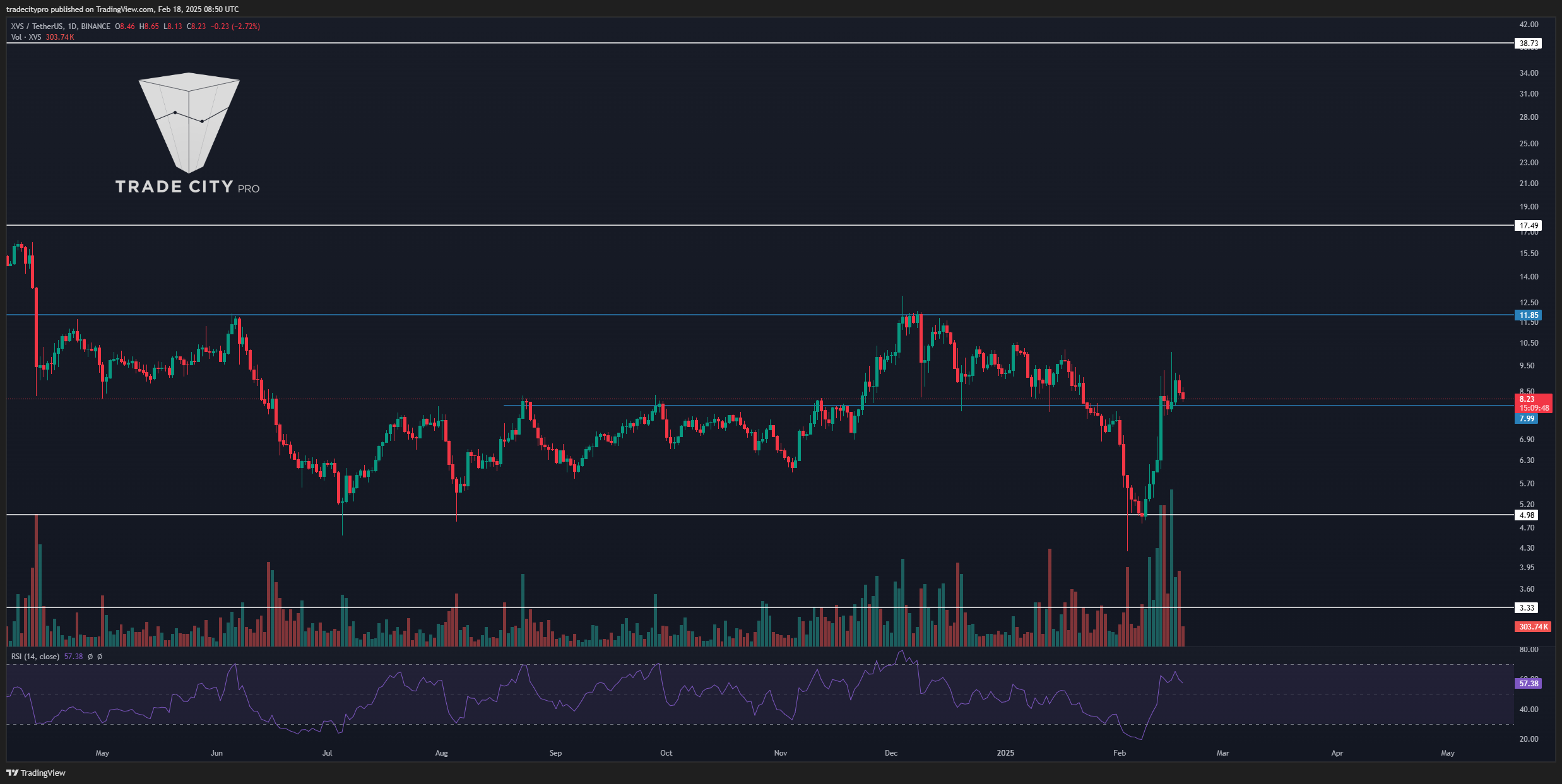Click the change value -0.23 (-2.72%)
The height and width of the screenshot is (784, 1562).
coord(235,26)
